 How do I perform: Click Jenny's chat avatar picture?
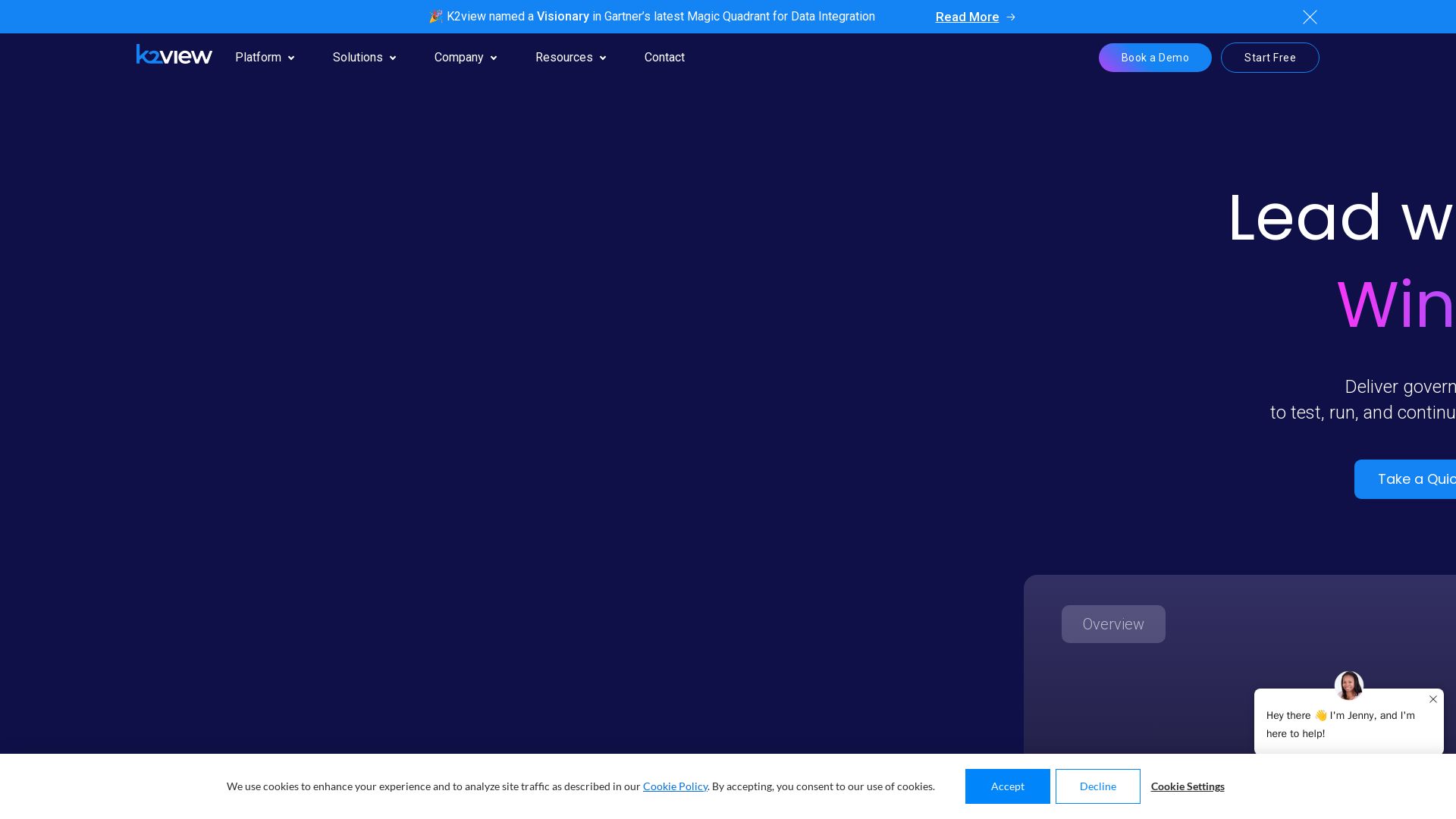click(1349, 686)
